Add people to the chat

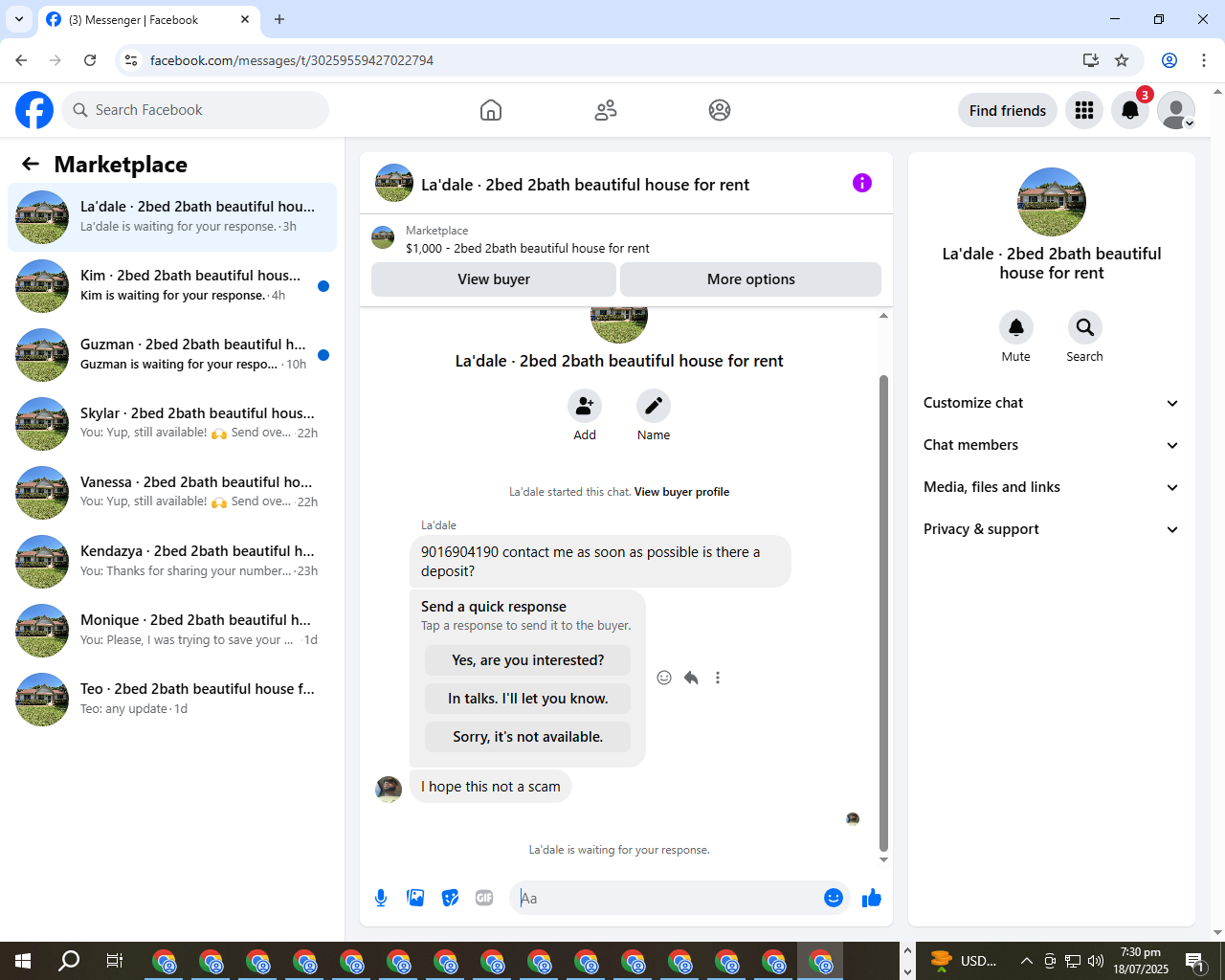pyautogui.click(x=585, y=406)
